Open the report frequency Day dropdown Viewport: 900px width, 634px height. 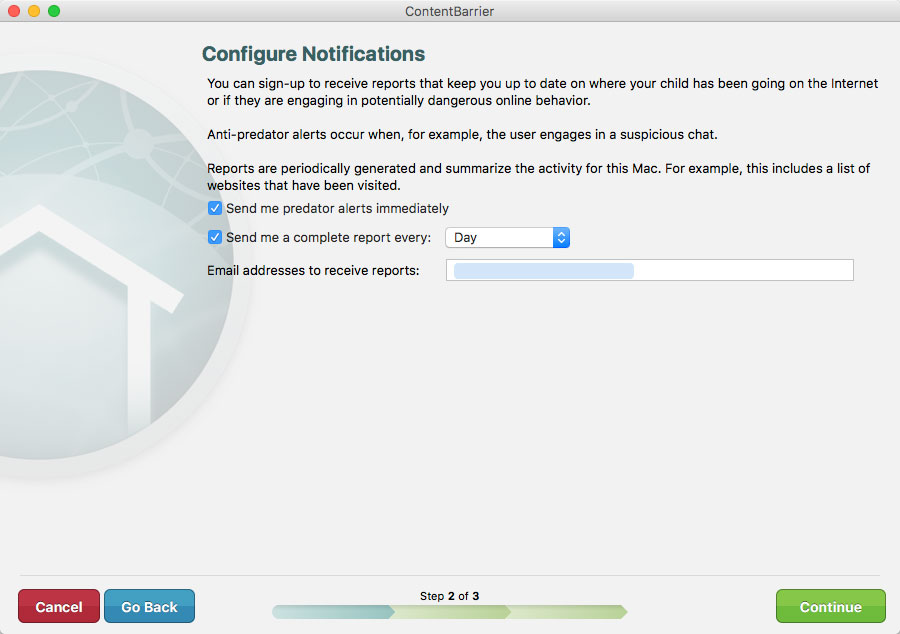pos(507,238)
